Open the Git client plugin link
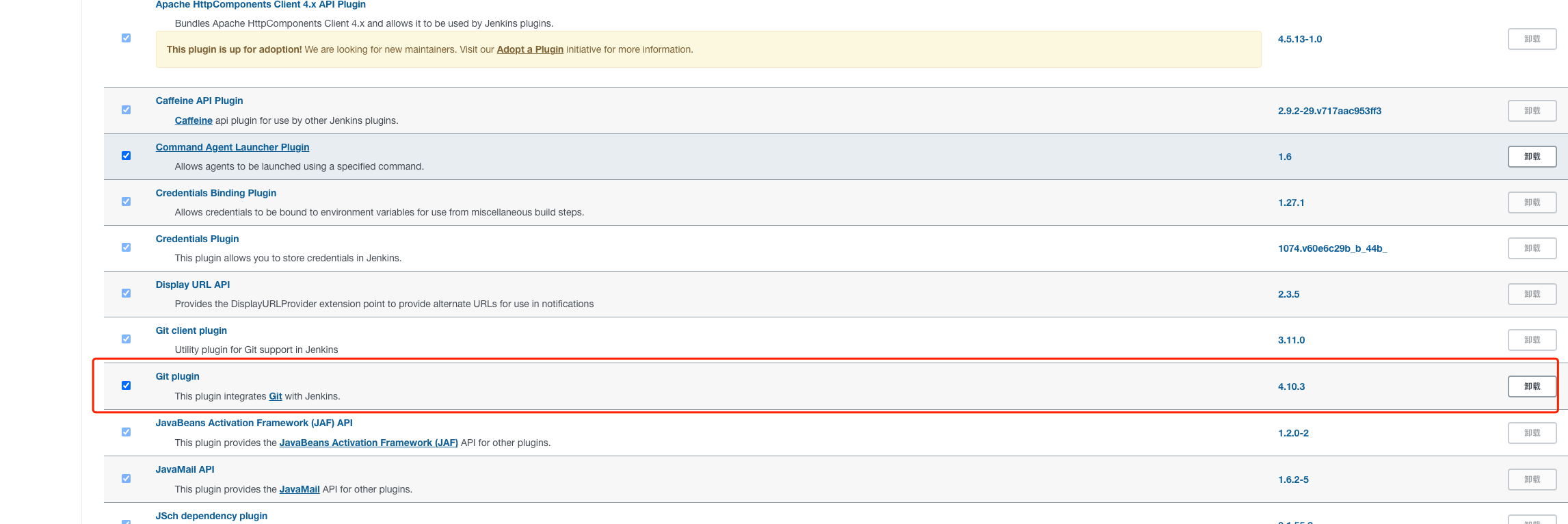 pyautogui.click(x=191, y=330)
